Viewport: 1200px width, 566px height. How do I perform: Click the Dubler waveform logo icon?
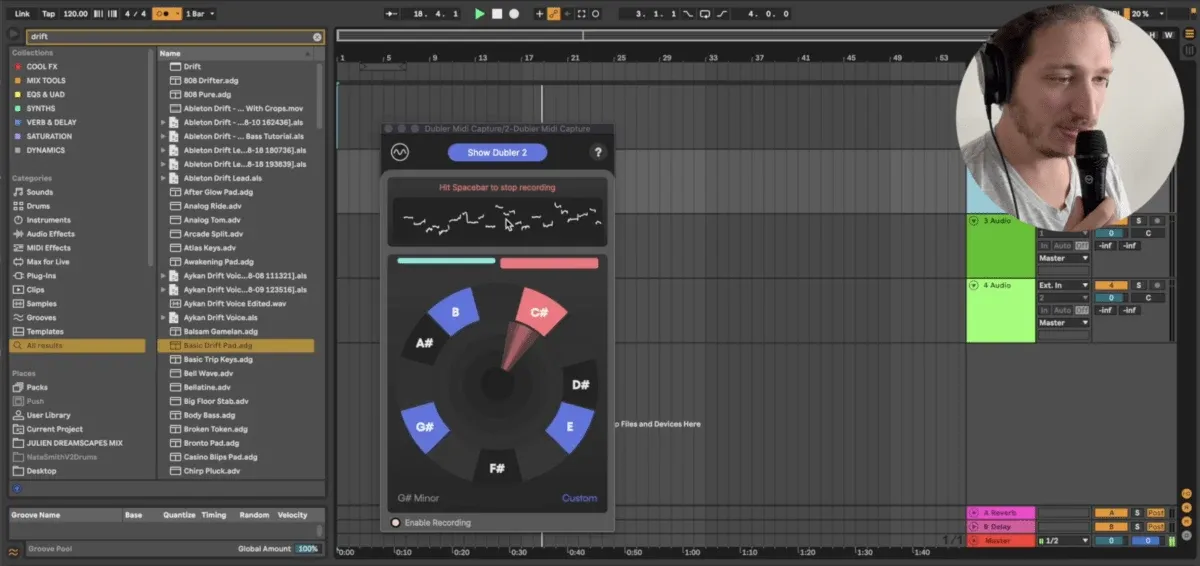[399, 152]
